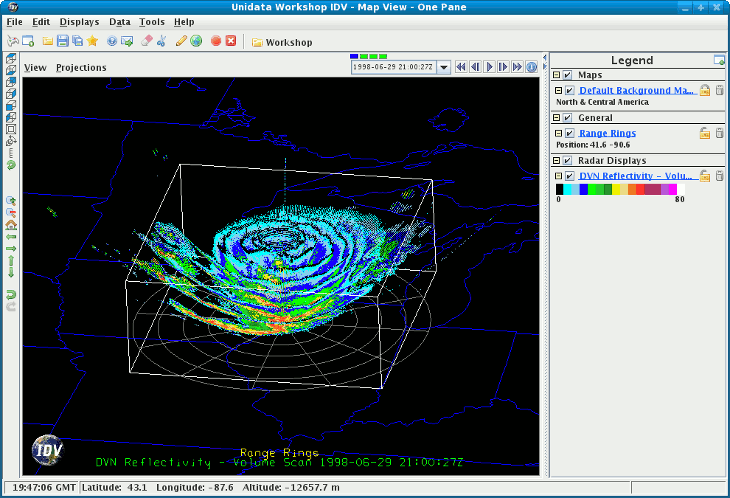Click the Default Background Maps link
Image resolution: width=730 pixels, height=498 pixels.
point(636,90)
